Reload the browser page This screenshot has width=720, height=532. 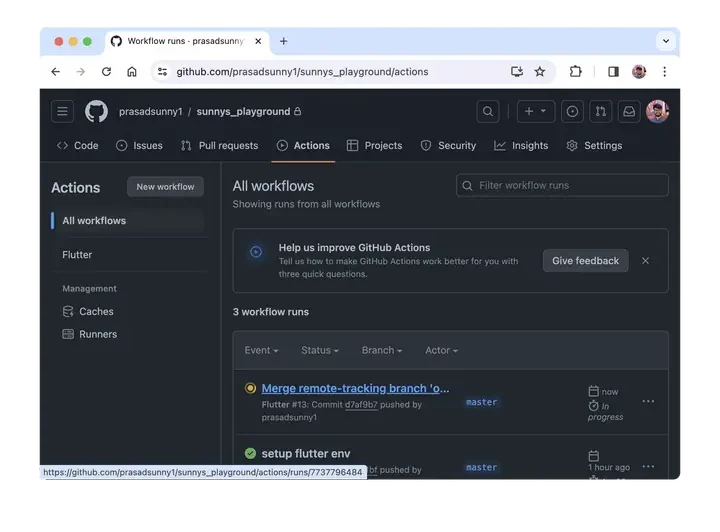107,72
